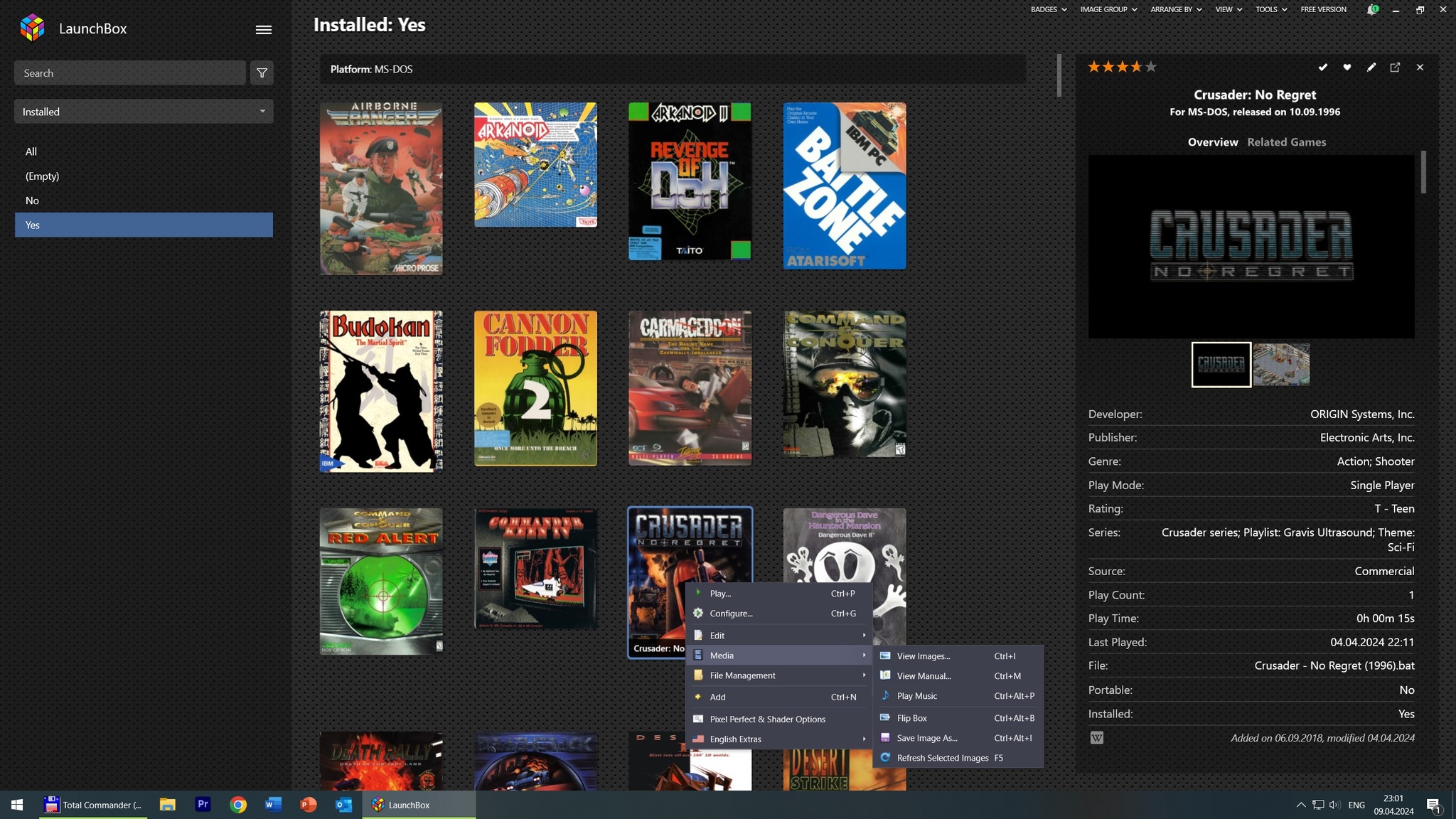Select the Cannon Fodder 2 cover
This screenshot has width=1456, height=819.
point(535,388)
